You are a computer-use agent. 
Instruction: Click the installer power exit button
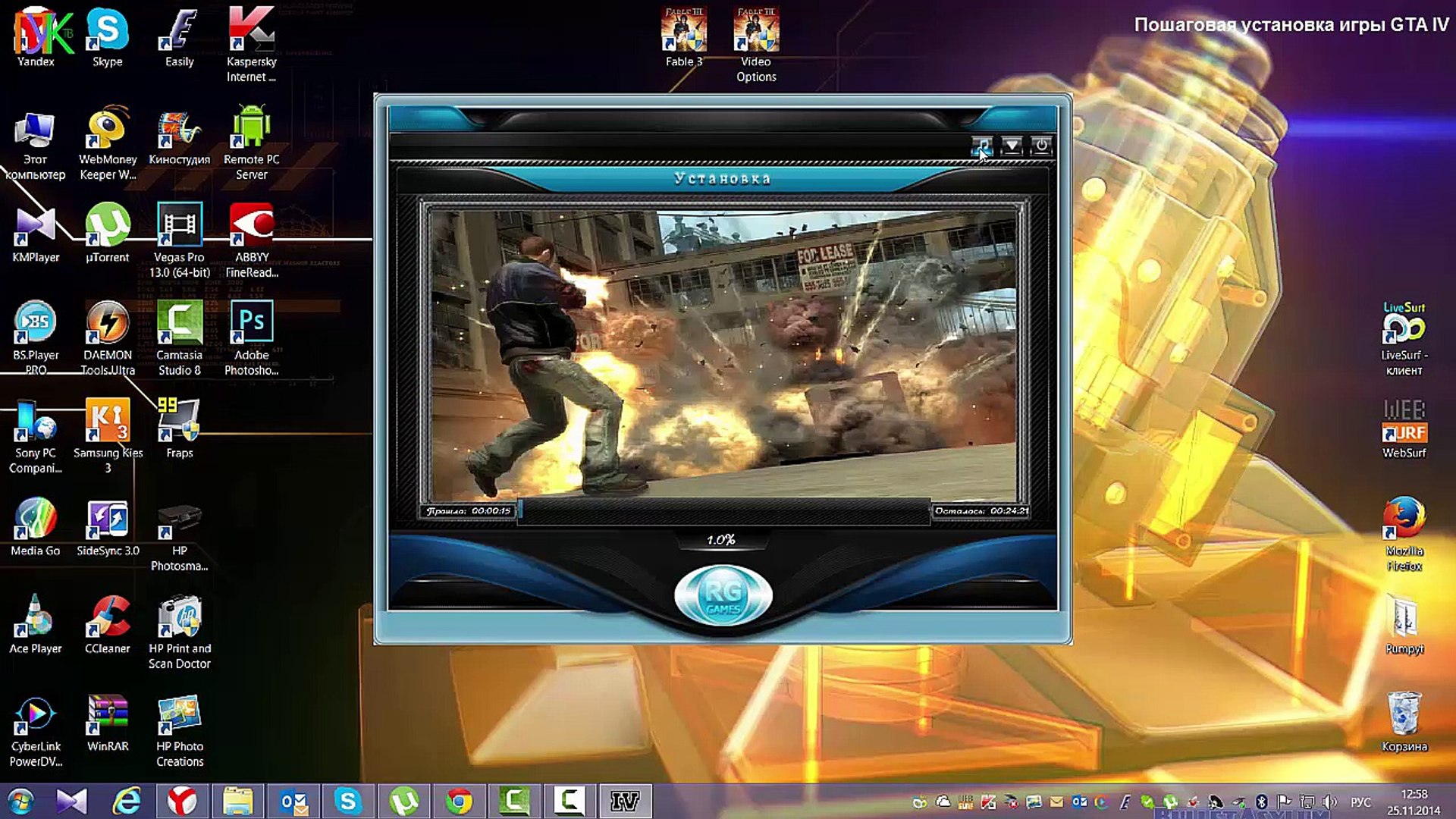tap(1042, 146)
